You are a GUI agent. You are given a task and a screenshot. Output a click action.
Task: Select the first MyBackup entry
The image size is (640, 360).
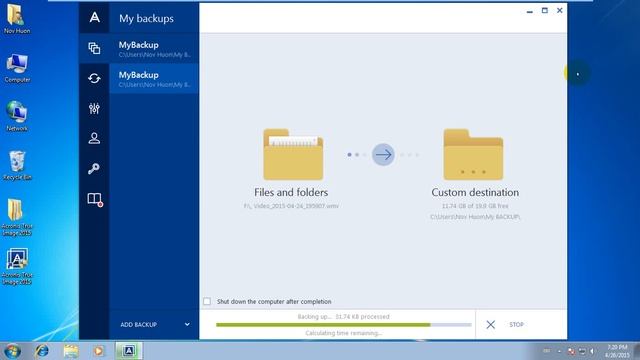pyautogui.click(x=154, y=49)
